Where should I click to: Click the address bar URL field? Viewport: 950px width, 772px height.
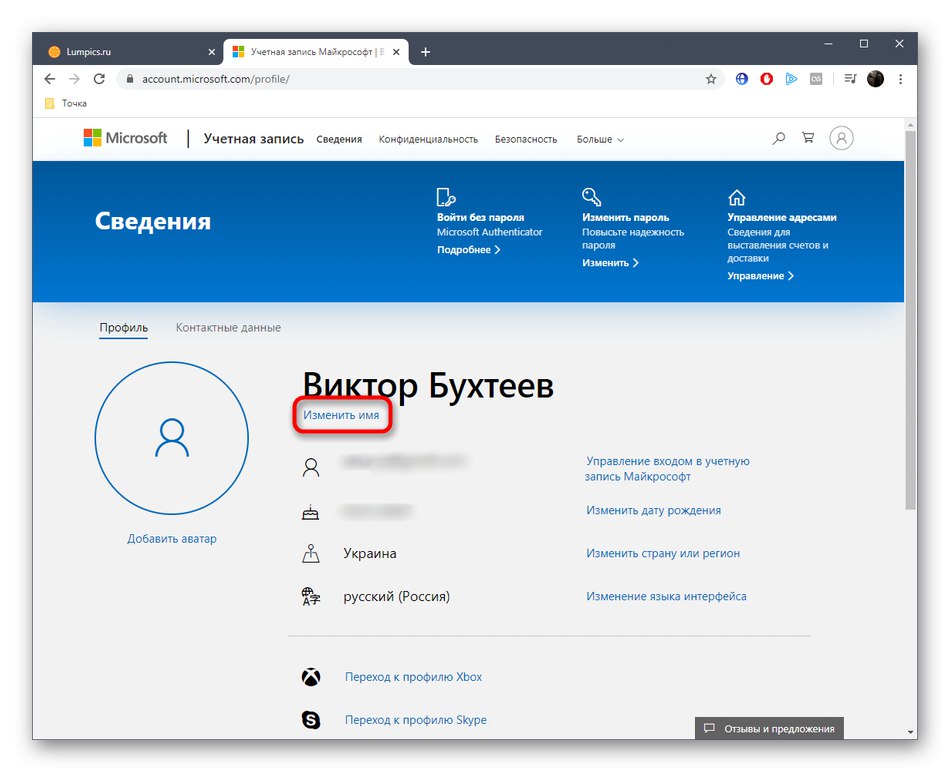(x=418, y=79)
